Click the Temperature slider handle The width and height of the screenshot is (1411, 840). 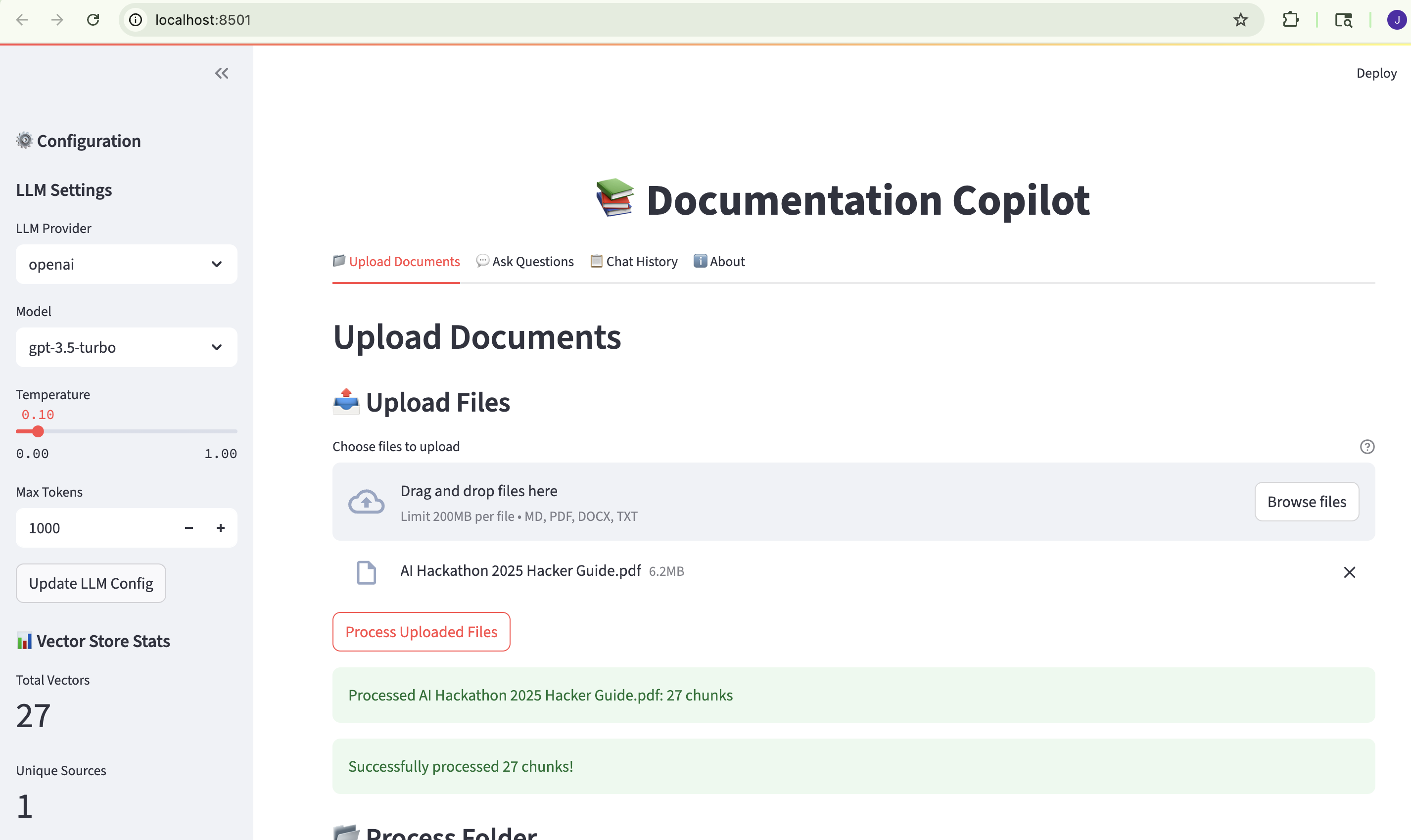pos(38,432)
